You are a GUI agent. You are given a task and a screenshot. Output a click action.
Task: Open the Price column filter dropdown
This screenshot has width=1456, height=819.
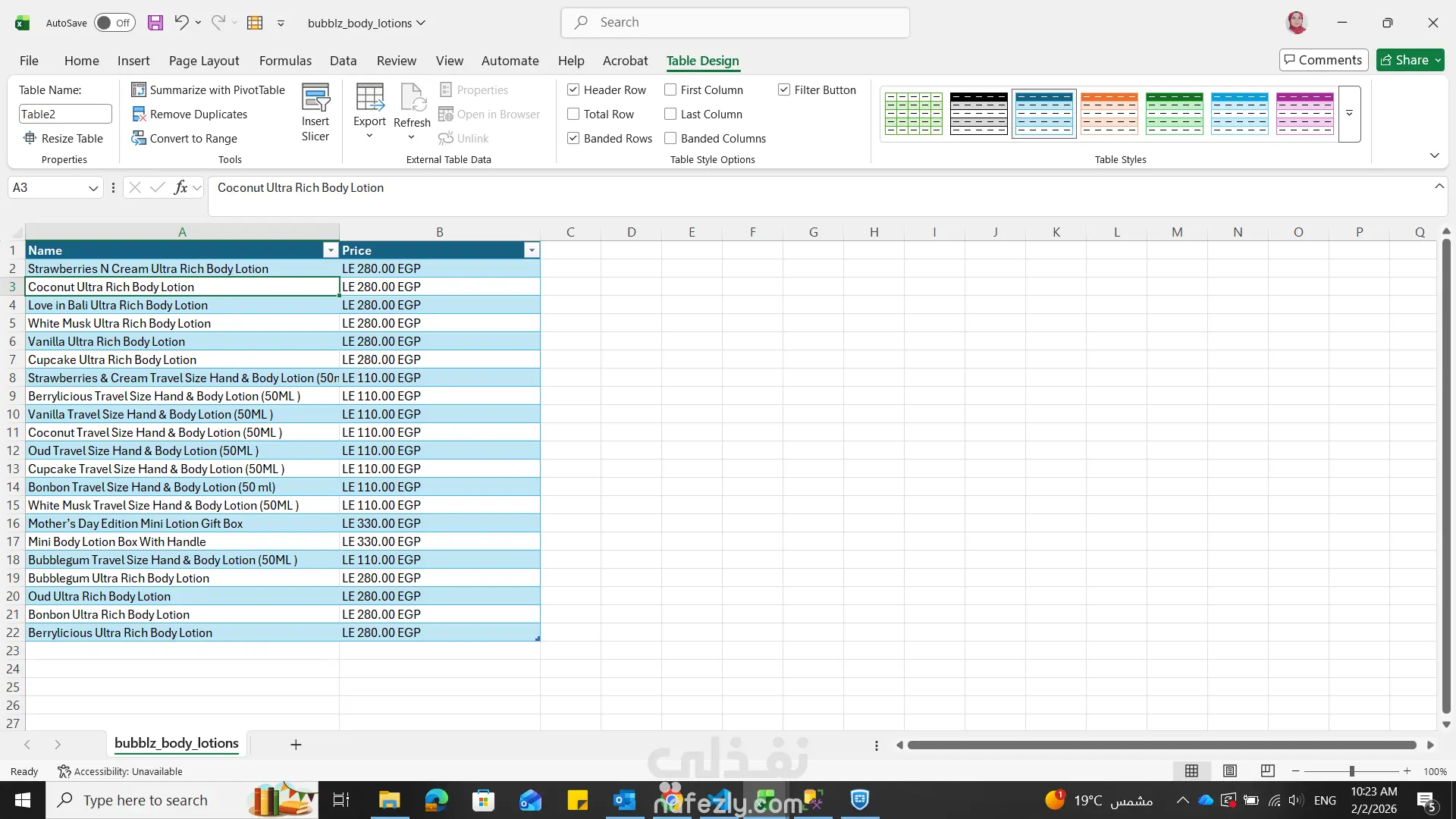tap(532, 251)
